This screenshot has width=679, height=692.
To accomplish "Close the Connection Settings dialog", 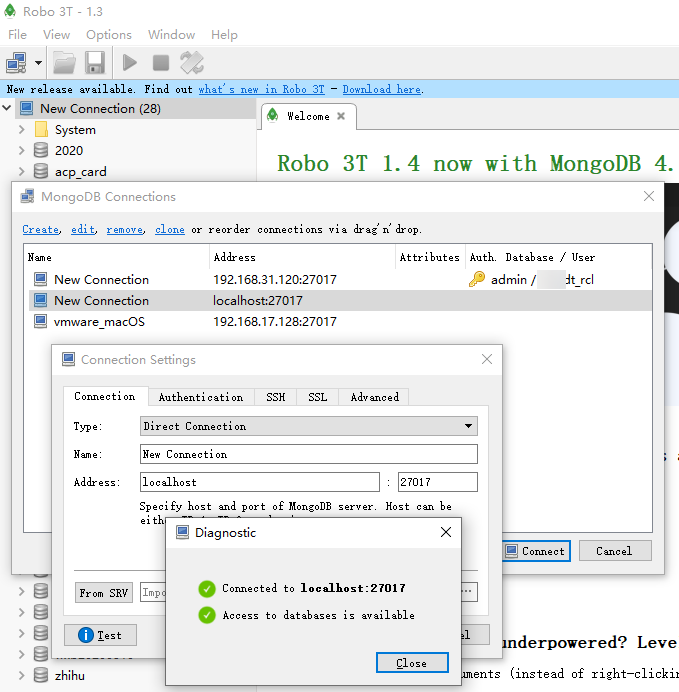I will (487, 359).
